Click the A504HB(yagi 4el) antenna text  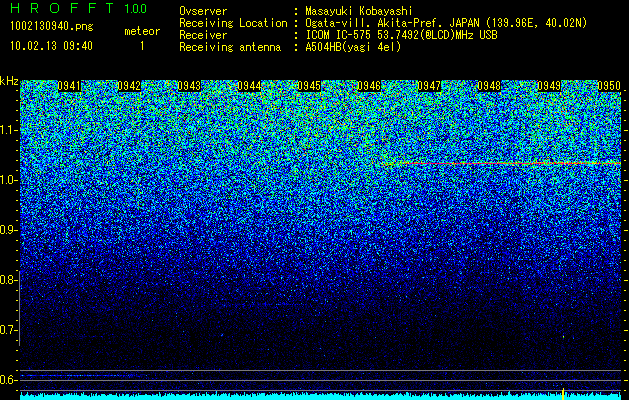(353, 47)
